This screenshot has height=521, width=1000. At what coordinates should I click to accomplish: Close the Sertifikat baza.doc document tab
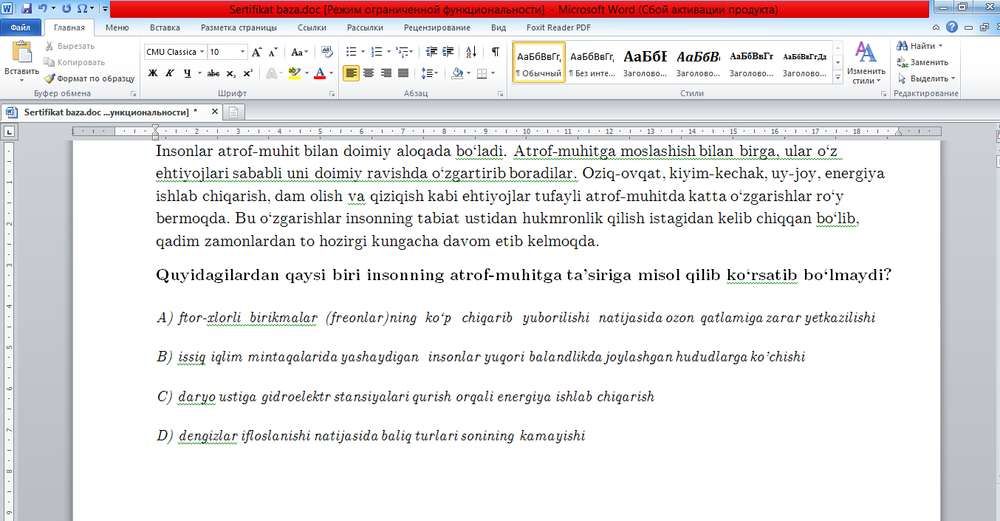click(215, 111)
